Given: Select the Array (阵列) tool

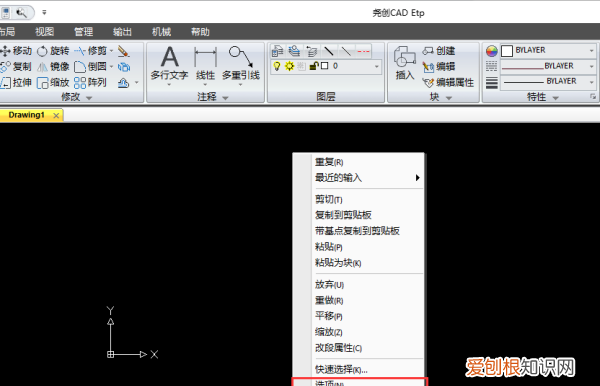Looking at the screenshot, I should pos(91,82).
